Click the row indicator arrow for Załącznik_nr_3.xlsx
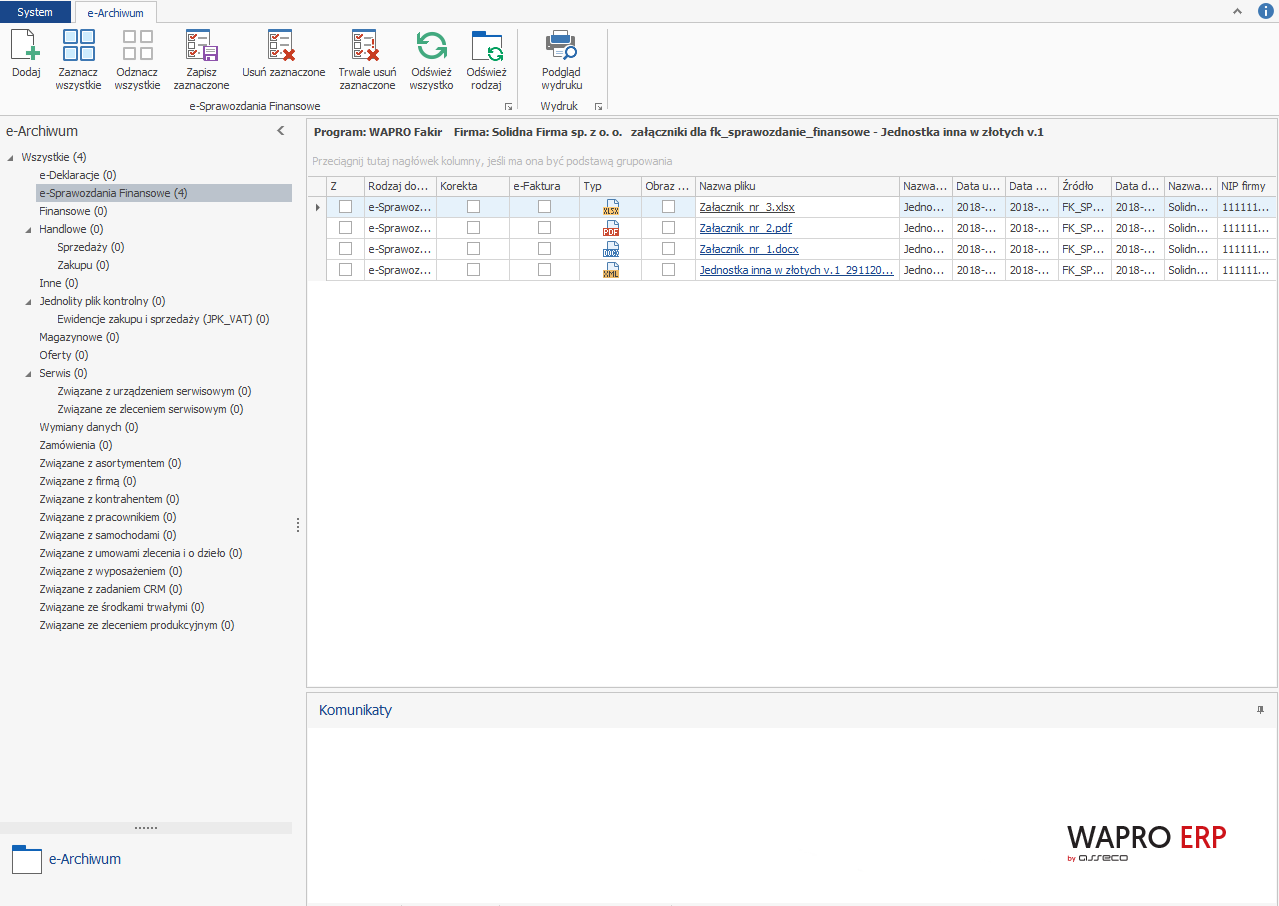The width and height of the screenshot is (1279, 906). click(318, 207)
